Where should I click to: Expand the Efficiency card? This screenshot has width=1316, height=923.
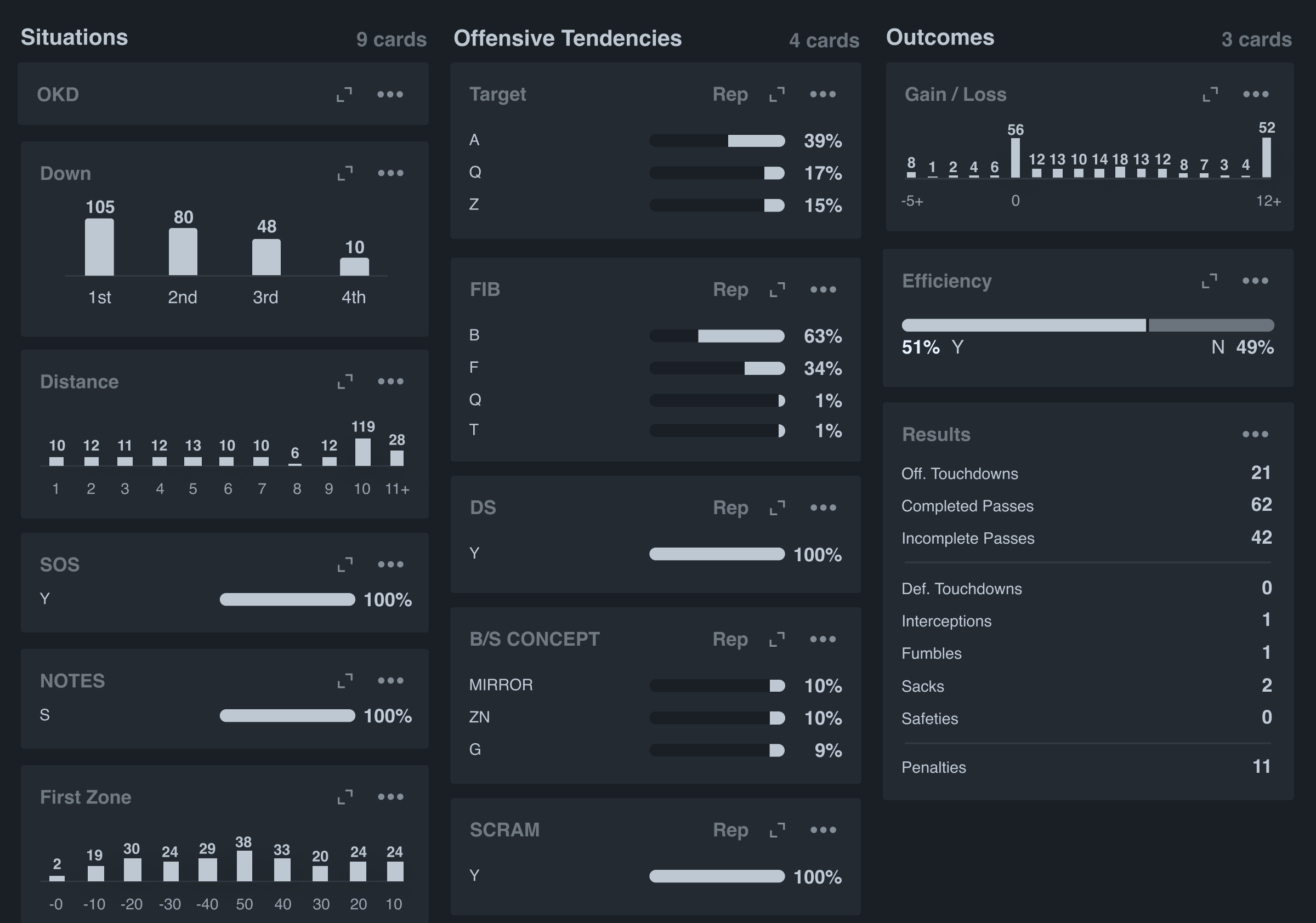click(x=1210, y=281)
